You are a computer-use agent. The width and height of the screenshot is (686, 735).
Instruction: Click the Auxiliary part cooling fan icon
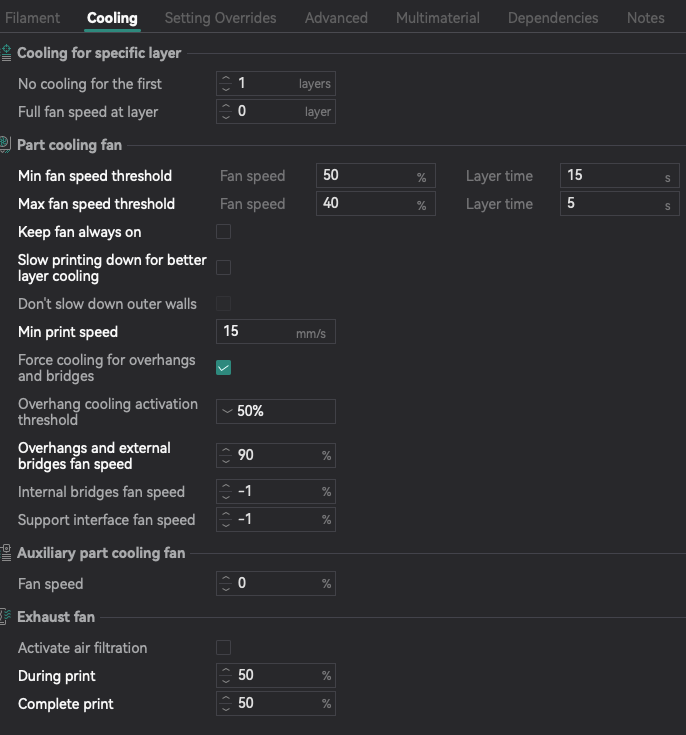[6, 553]
